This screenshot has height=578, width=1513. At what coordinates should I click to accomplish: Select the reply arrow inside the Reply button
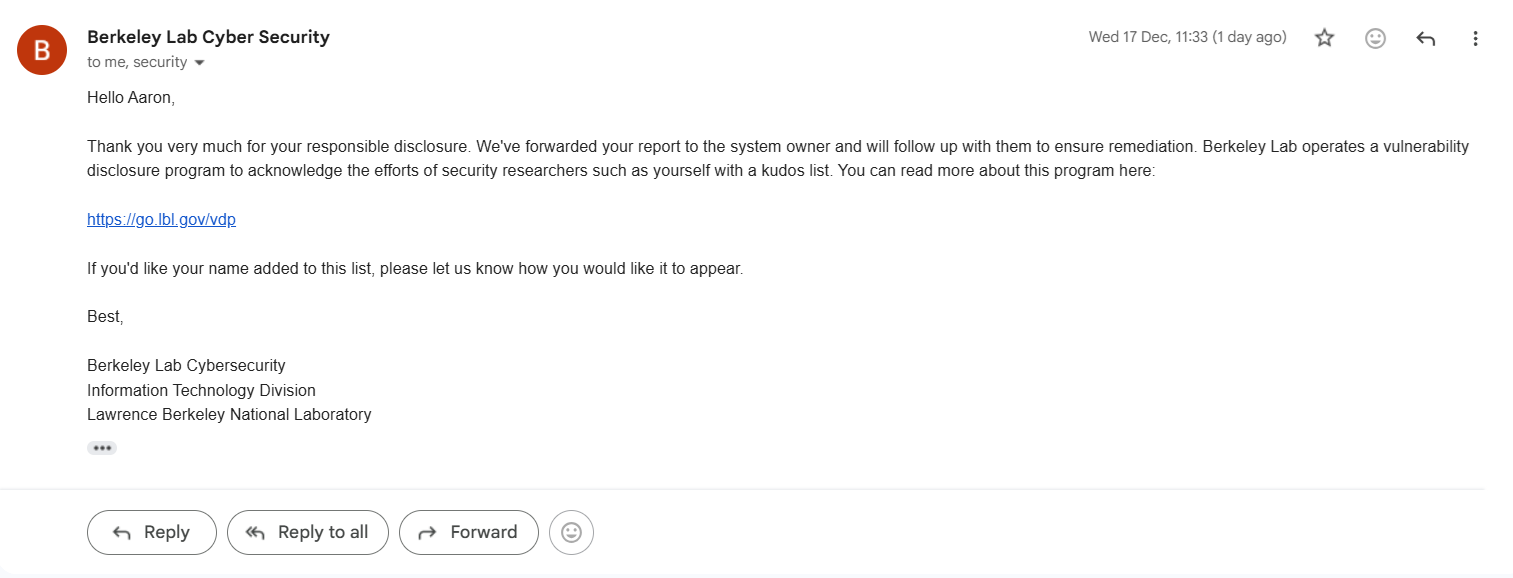122,532
